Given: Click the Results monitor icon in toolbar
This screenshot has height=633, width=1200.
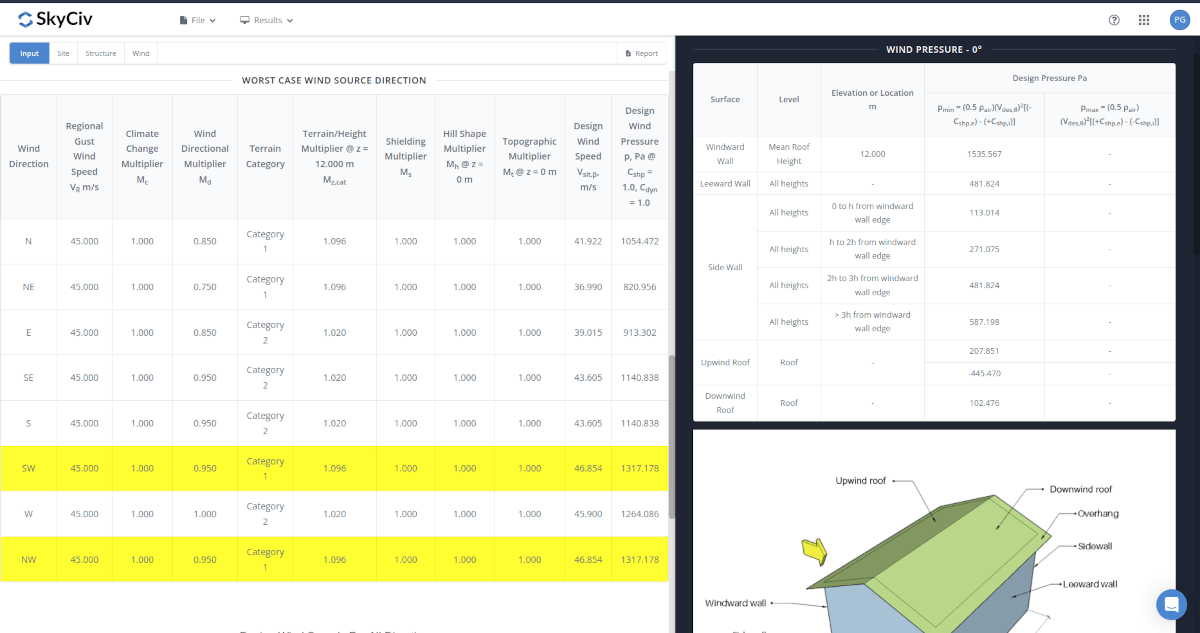Looking at the screenshot, I should click(x=244, y=19).
